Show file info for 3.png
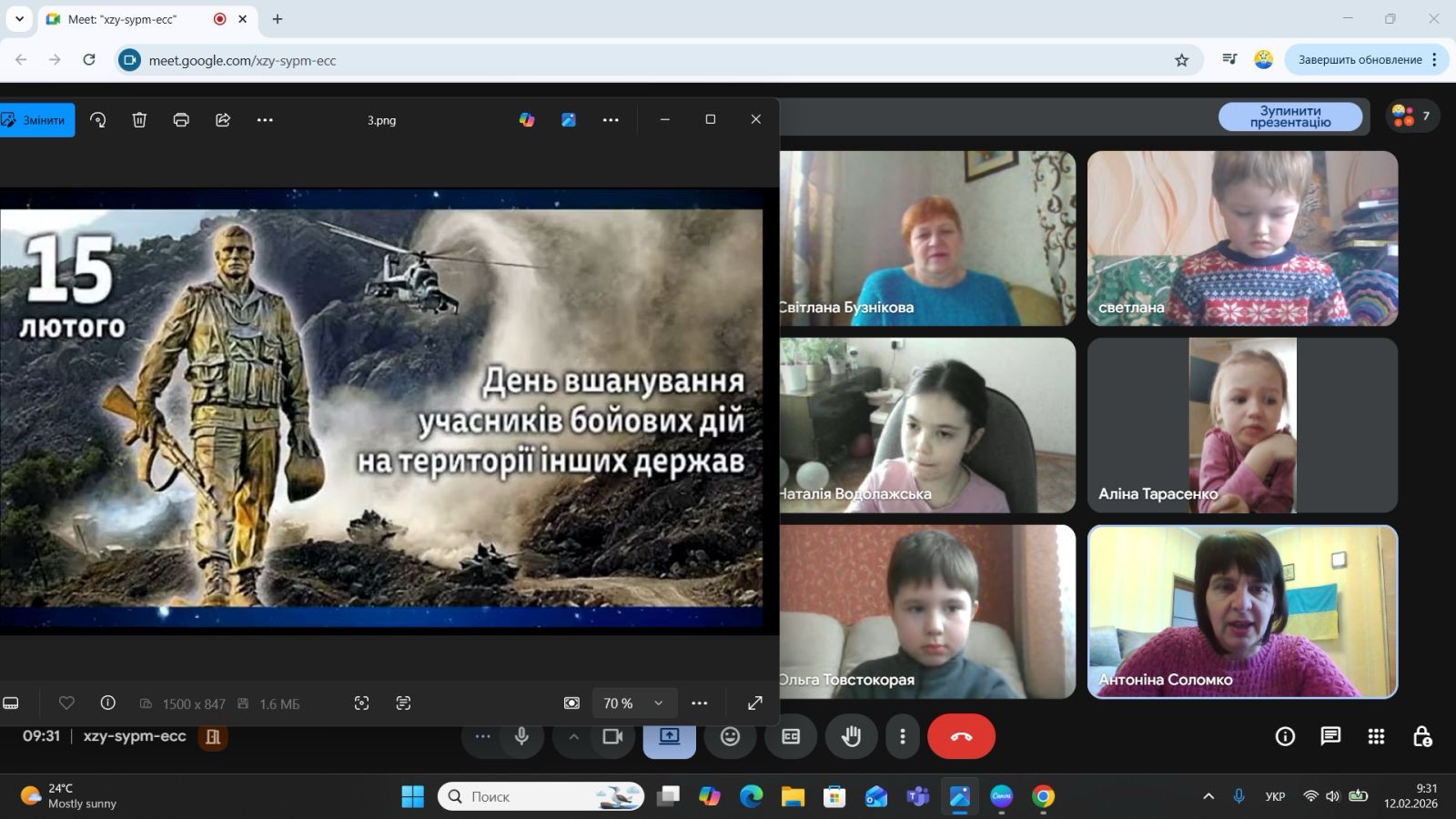 107,703
